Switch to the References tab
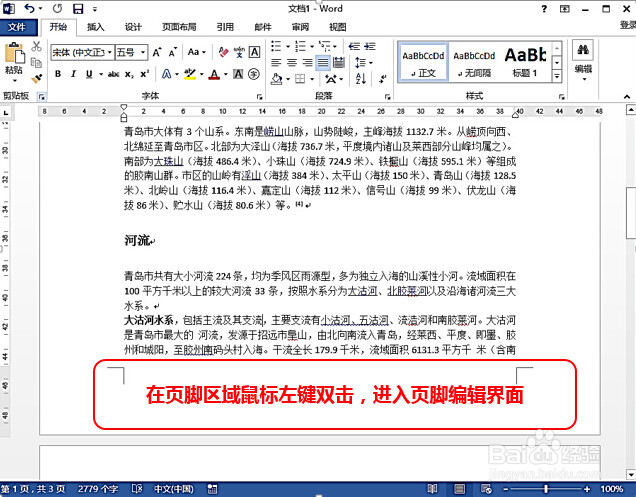 tap(225, 27)
